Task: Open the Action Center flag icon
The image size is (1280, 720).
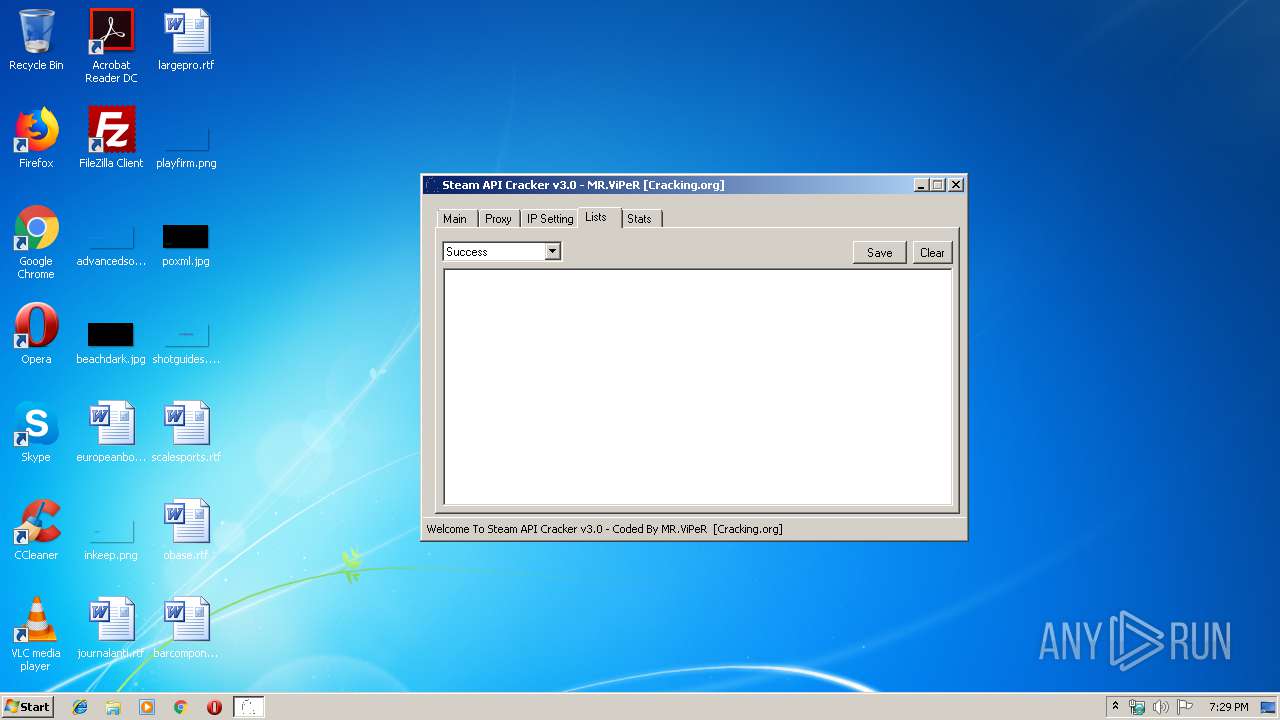Action: click(x=1184, y=707)
